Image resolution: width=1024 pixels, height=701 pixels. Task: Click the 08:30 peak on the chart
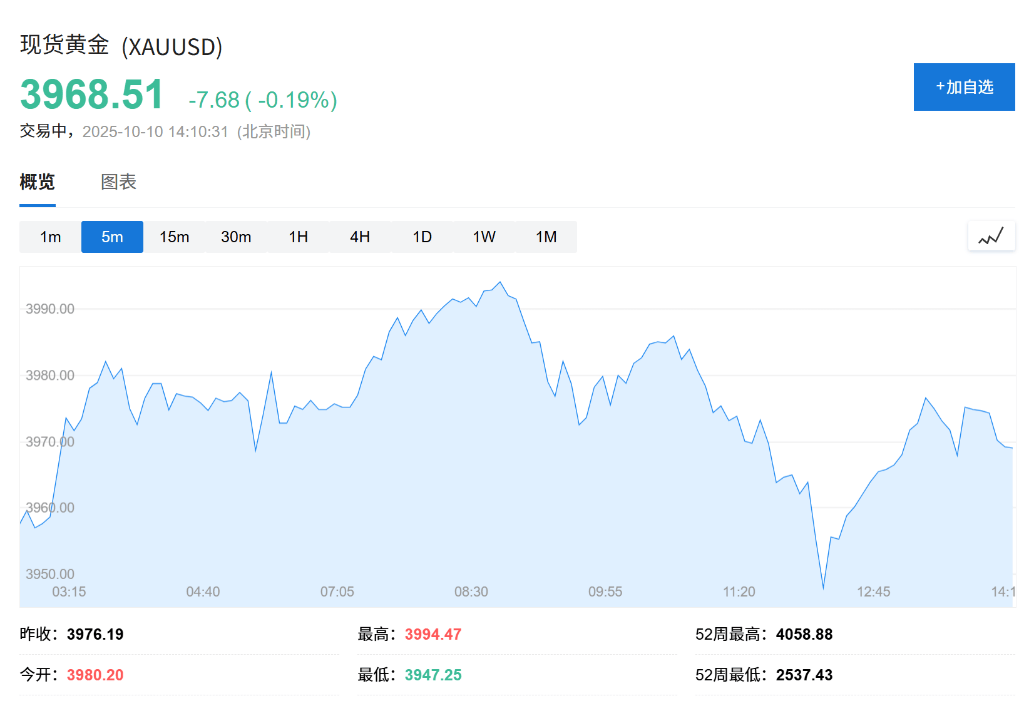pos(500,283)
